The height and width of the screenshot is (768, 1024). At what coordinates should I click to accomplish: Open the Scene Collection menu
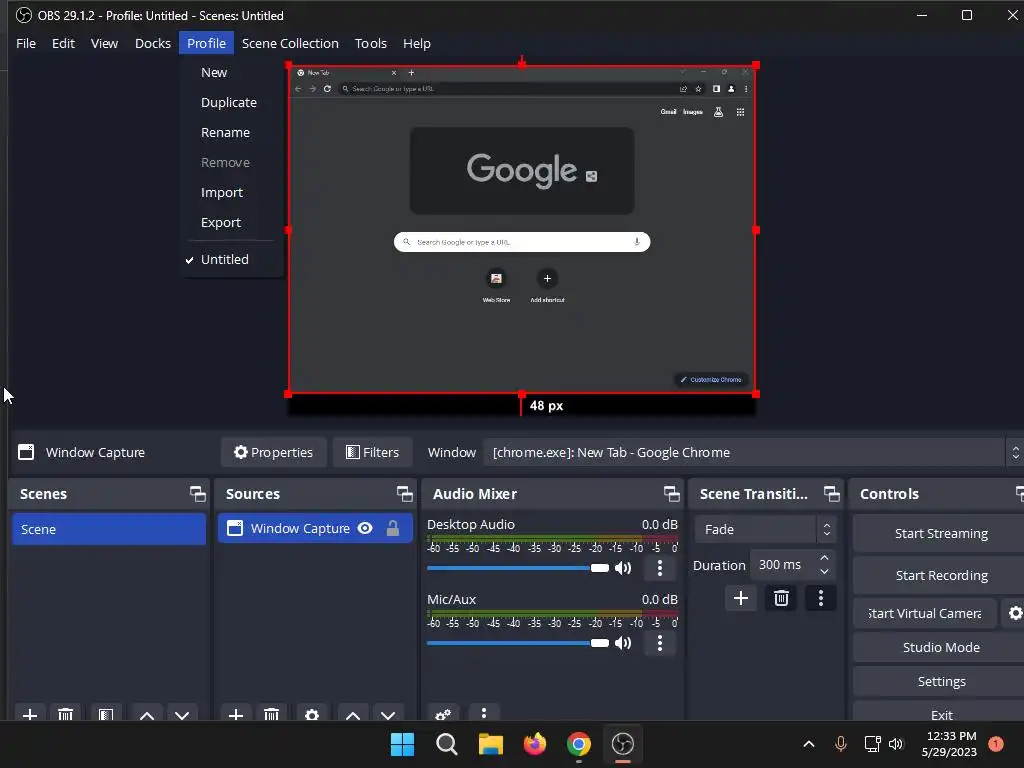tap(290, 43)
